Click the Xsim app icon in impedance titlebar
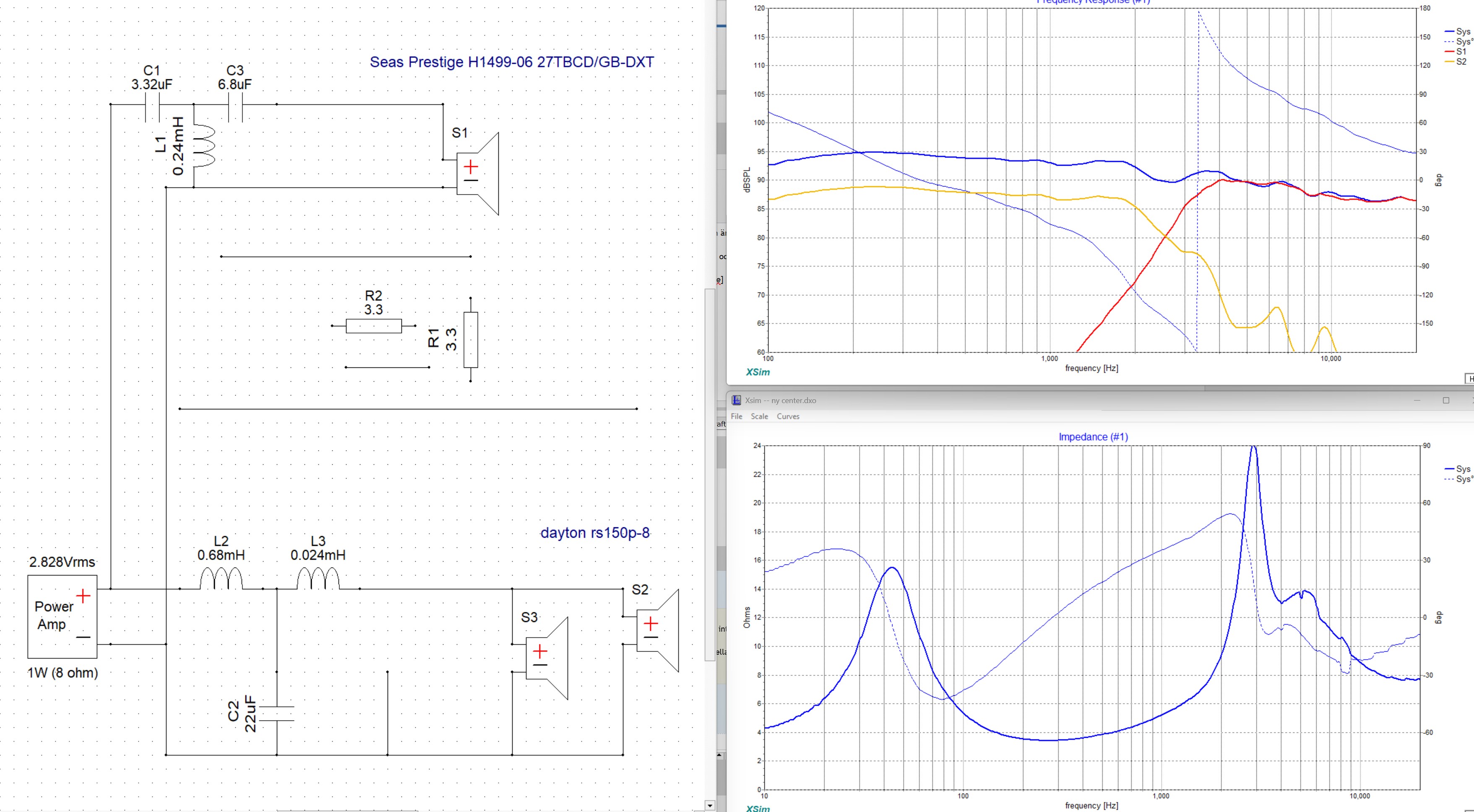The height and width of the screenshot is (812, 1474). click(737, 401)
